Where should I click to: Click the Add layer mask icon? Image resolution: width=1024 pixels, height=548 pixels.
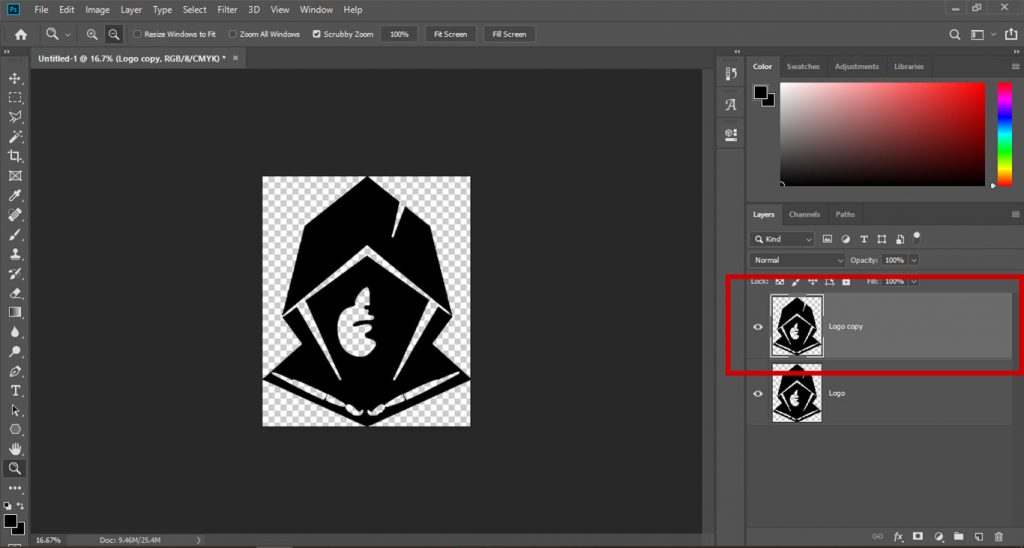tap(918, 536)
